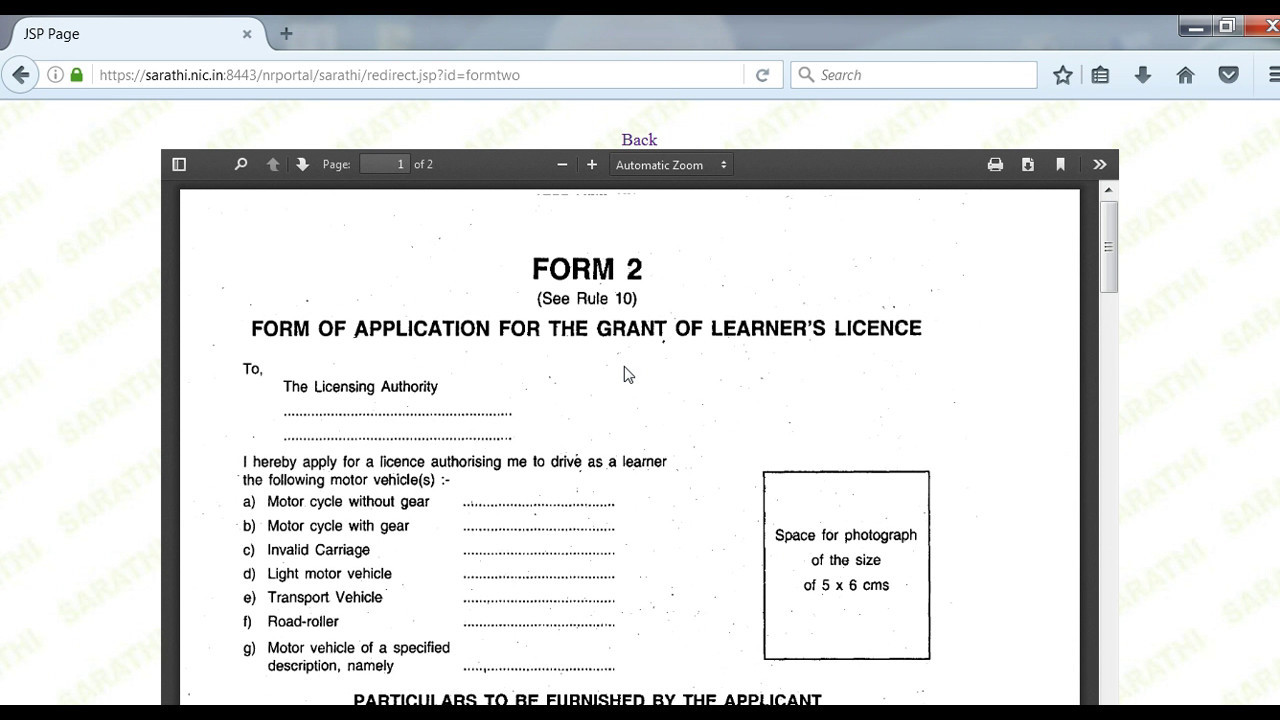The image size is (1280, 720).
Task: Open the Automatic Zoom dropdown
Action: (671, 165)
